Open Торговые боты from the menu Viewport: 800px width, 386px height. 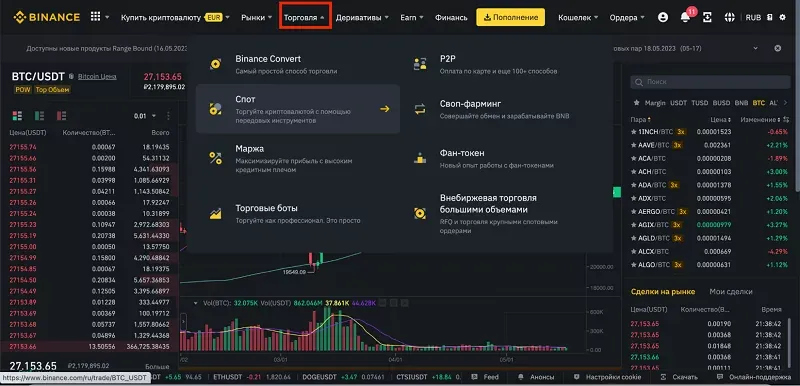click(x=298, y=214)
